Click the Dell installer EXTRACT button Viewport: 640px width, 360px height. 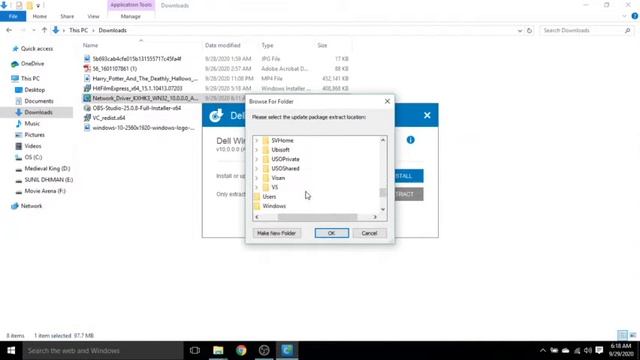[409, 194]
